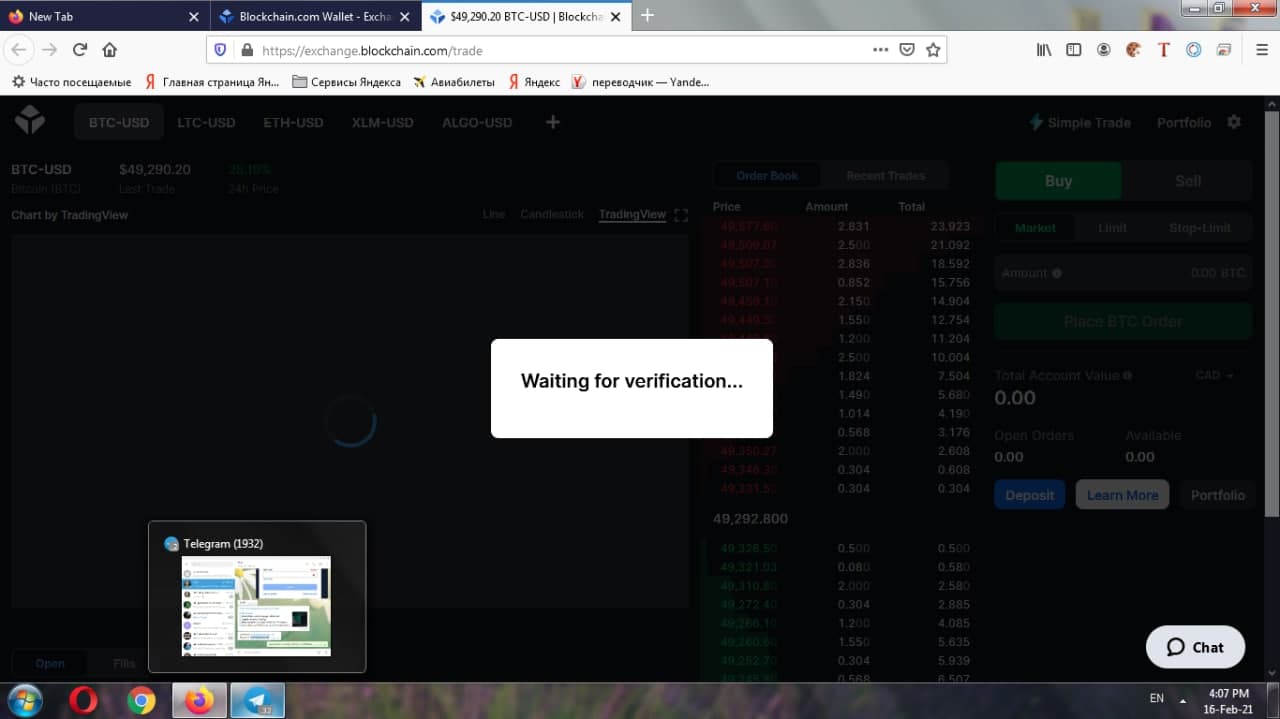Choose Limit order type
The image size is (1280, 719).
coord(1112,228)
